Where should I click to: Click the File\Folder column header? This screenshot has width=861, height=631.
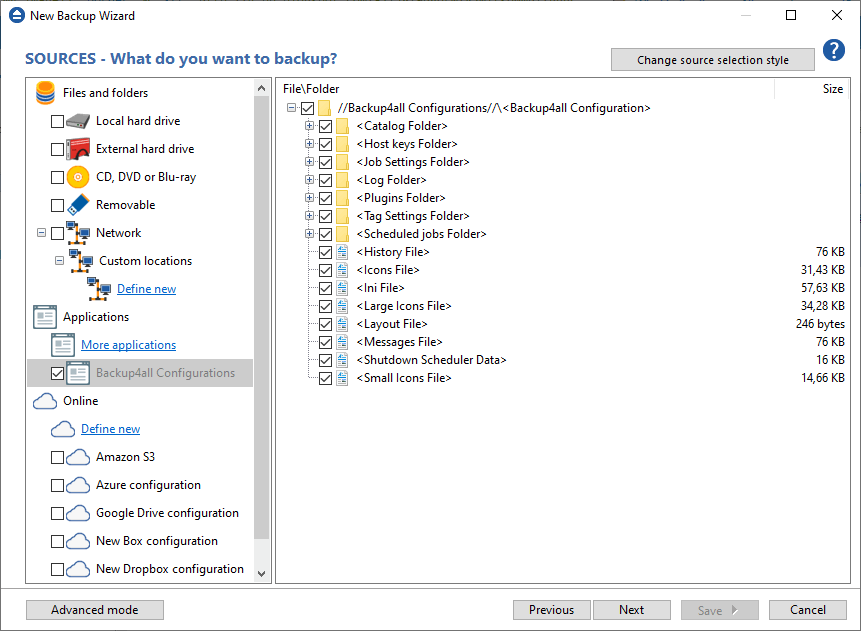pos(311,89)
